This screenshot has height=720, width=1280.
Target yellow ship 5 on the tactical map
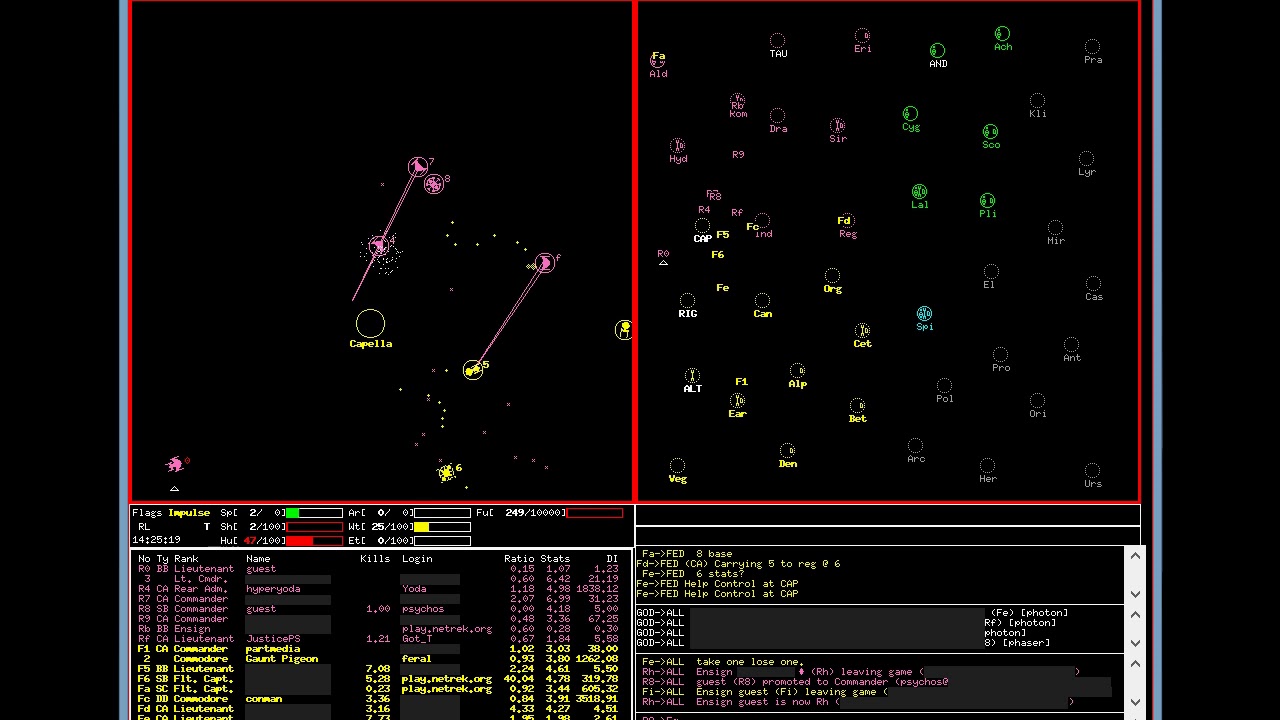[473, 370]
